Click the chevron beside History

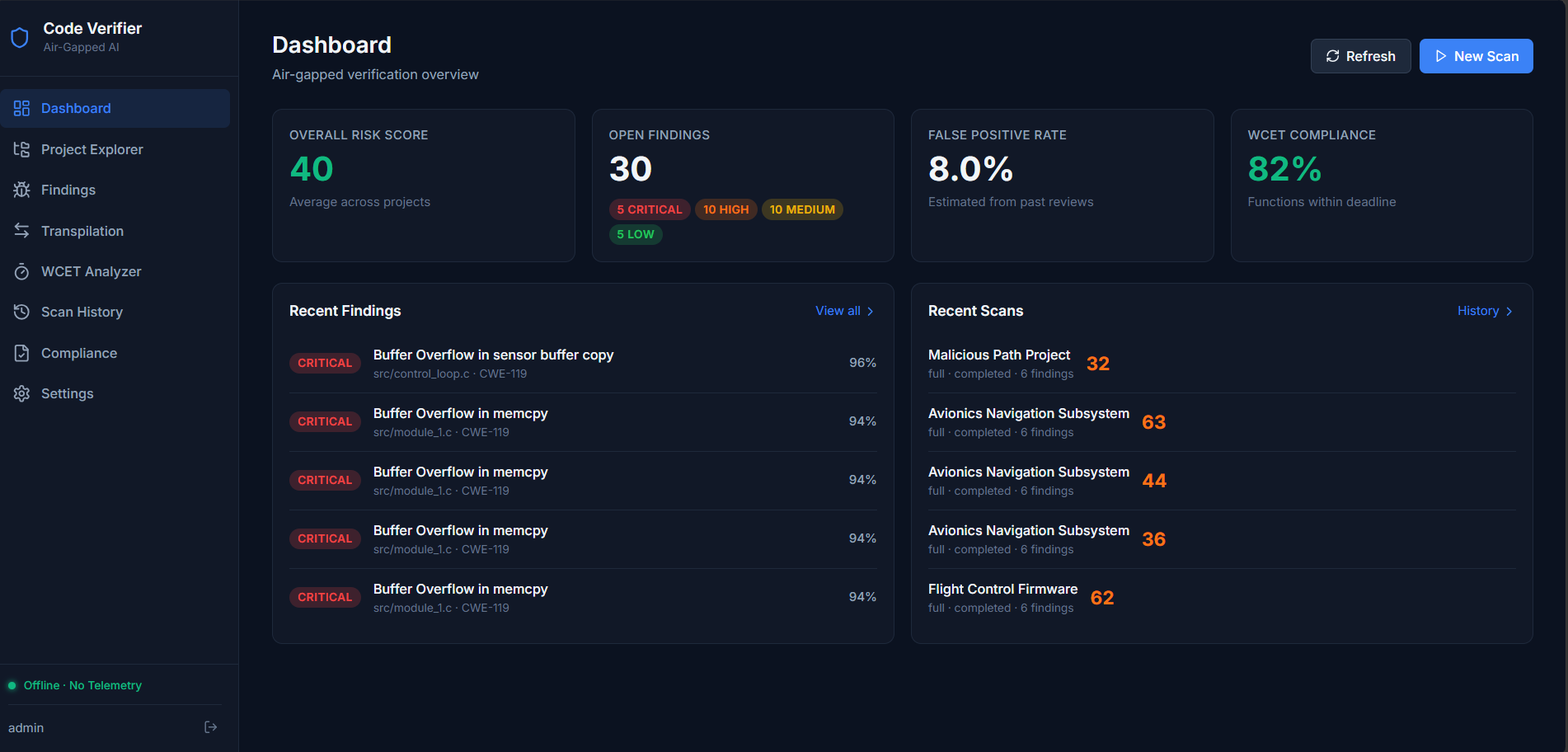pos(1509,311)
